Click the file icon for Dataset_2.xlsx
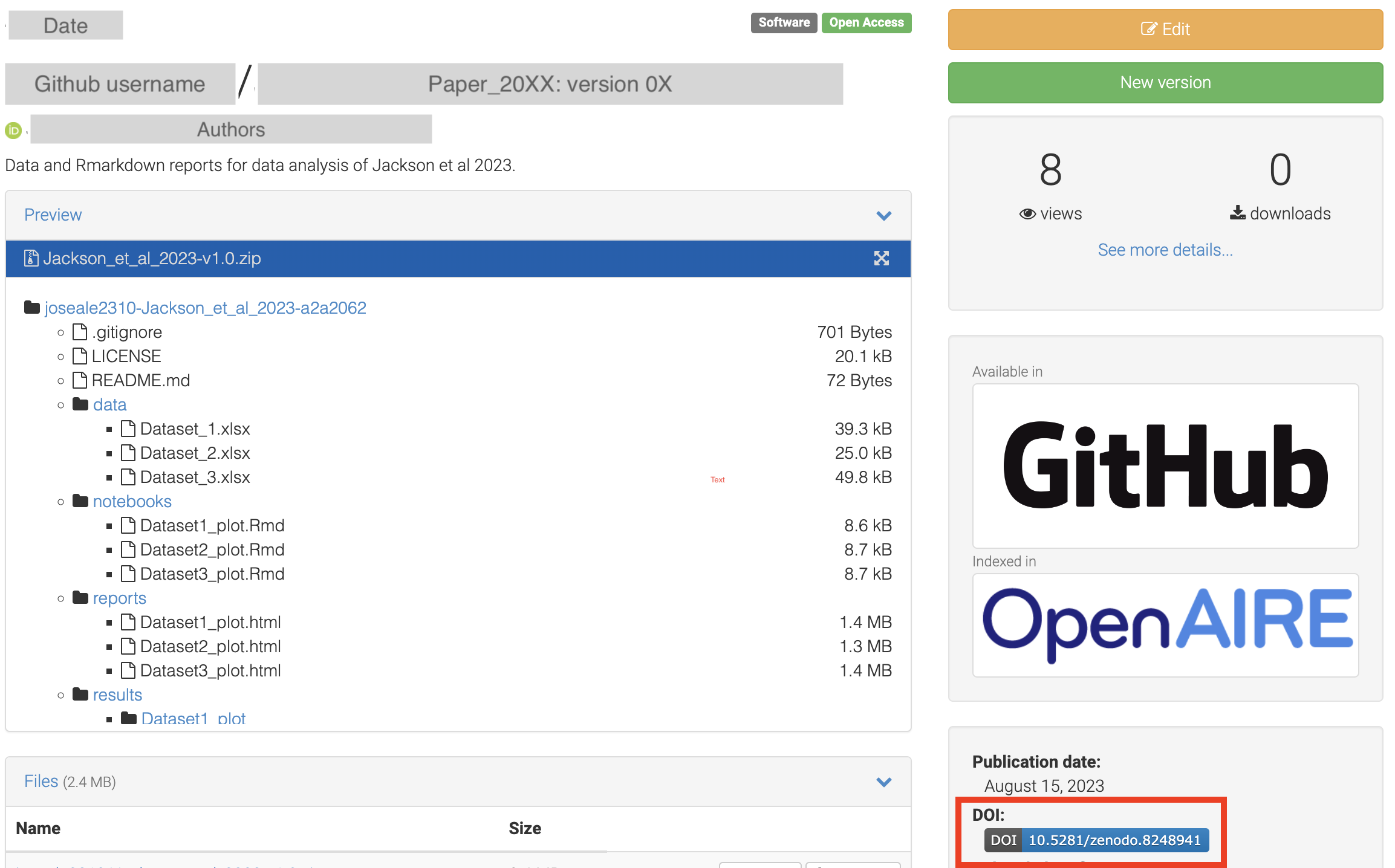The height and width of the screenshot is (868, 1395). [x=128, y=453]
